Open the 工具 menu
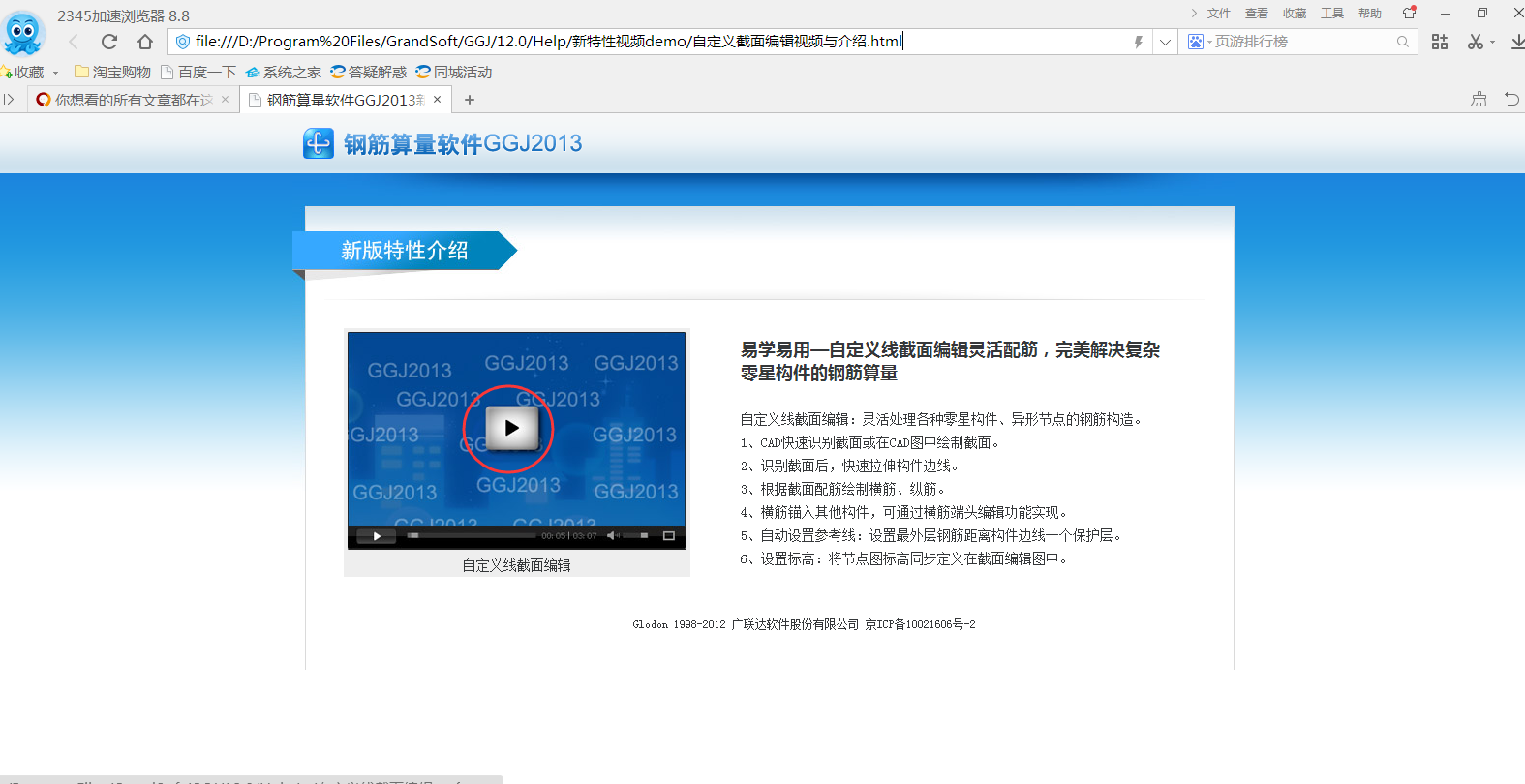 pos(1332,14)
